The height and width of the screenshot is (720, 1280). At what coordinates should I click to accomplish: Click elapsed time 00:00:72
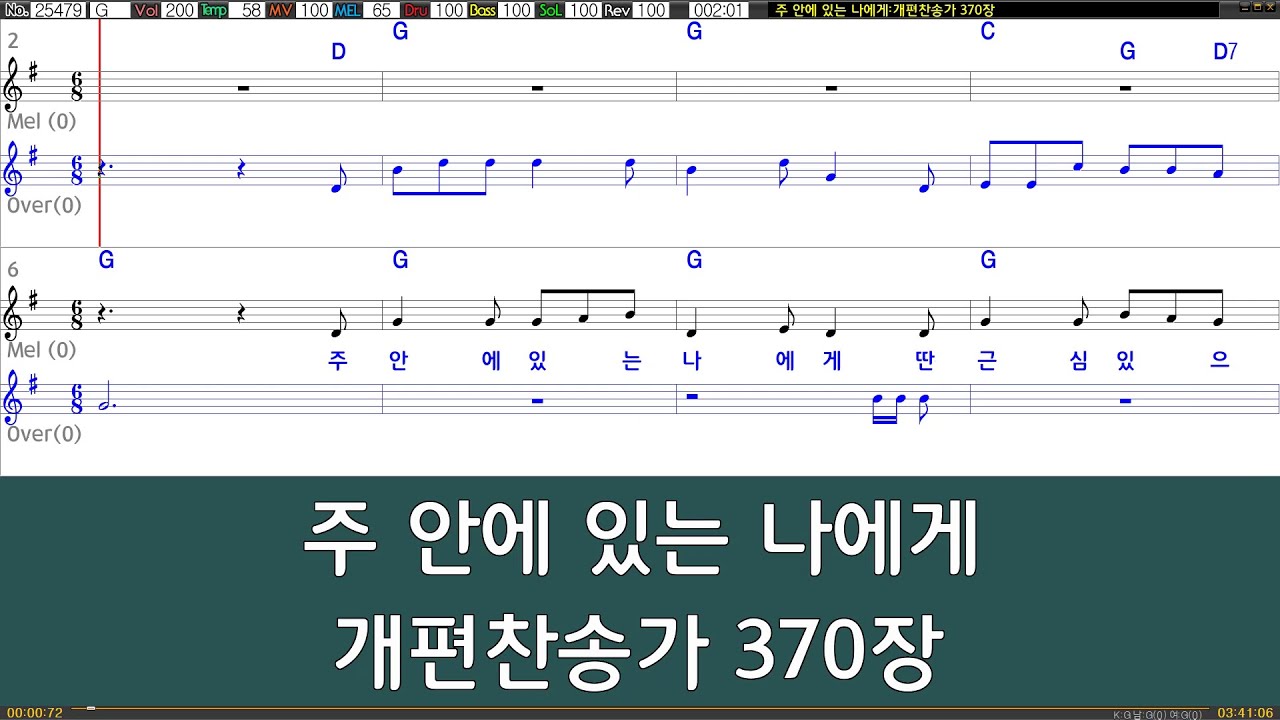pos(34,713)
